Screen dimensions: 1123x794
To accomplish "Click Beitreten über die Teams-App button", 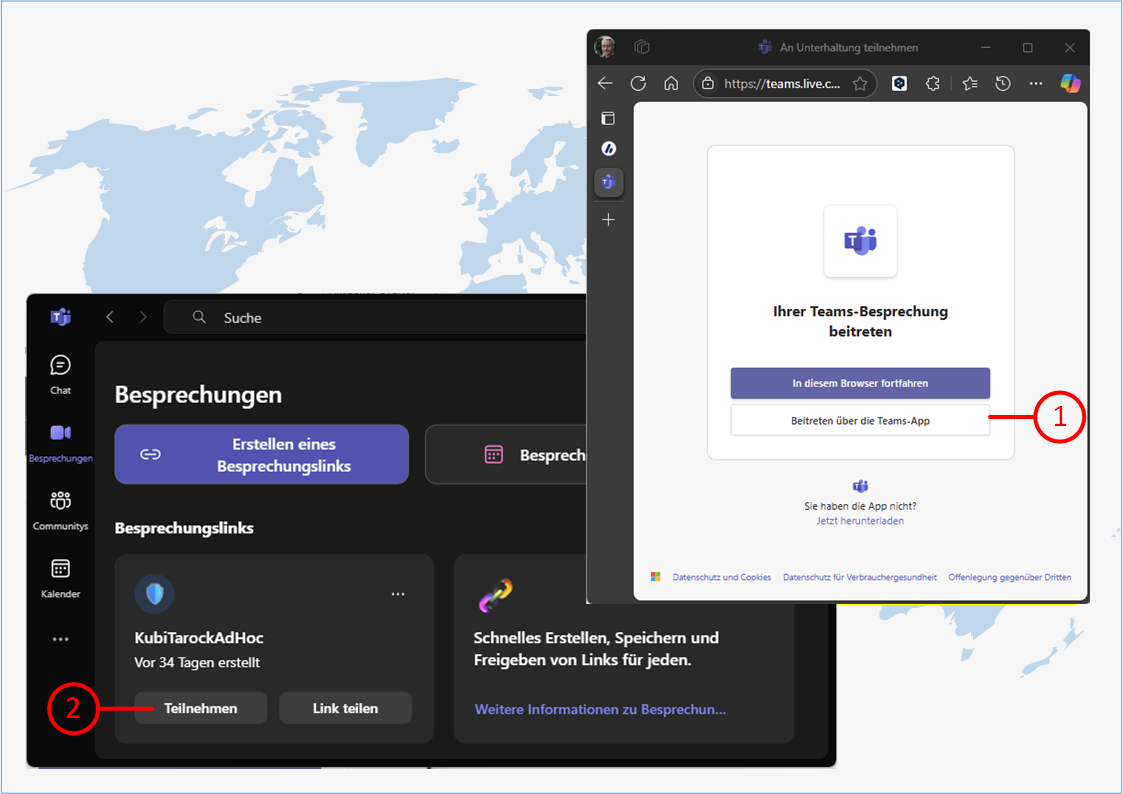I will pyautogui.click(x=860, y=421).
